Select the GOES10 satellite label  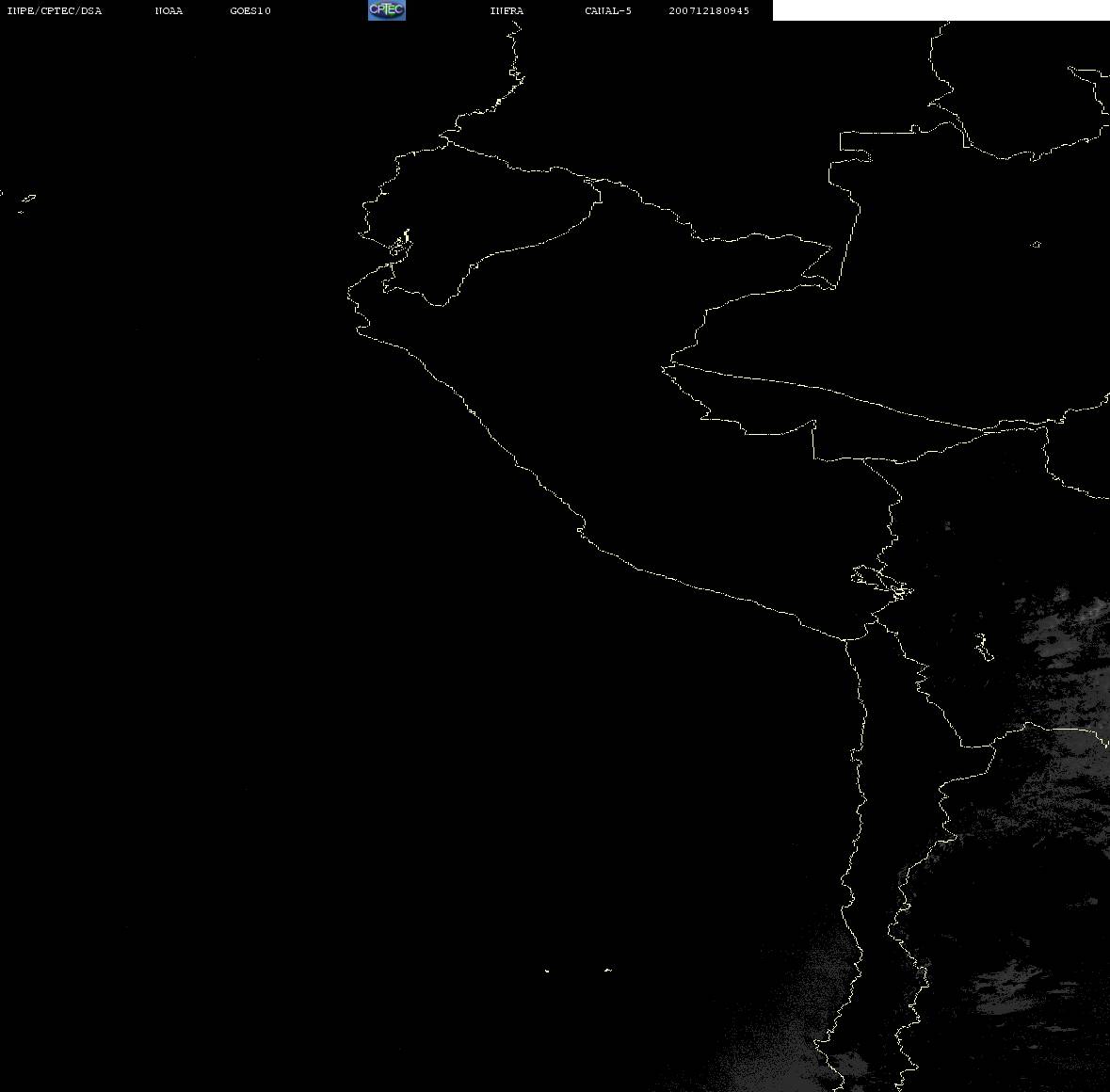(x=250, y=11)
